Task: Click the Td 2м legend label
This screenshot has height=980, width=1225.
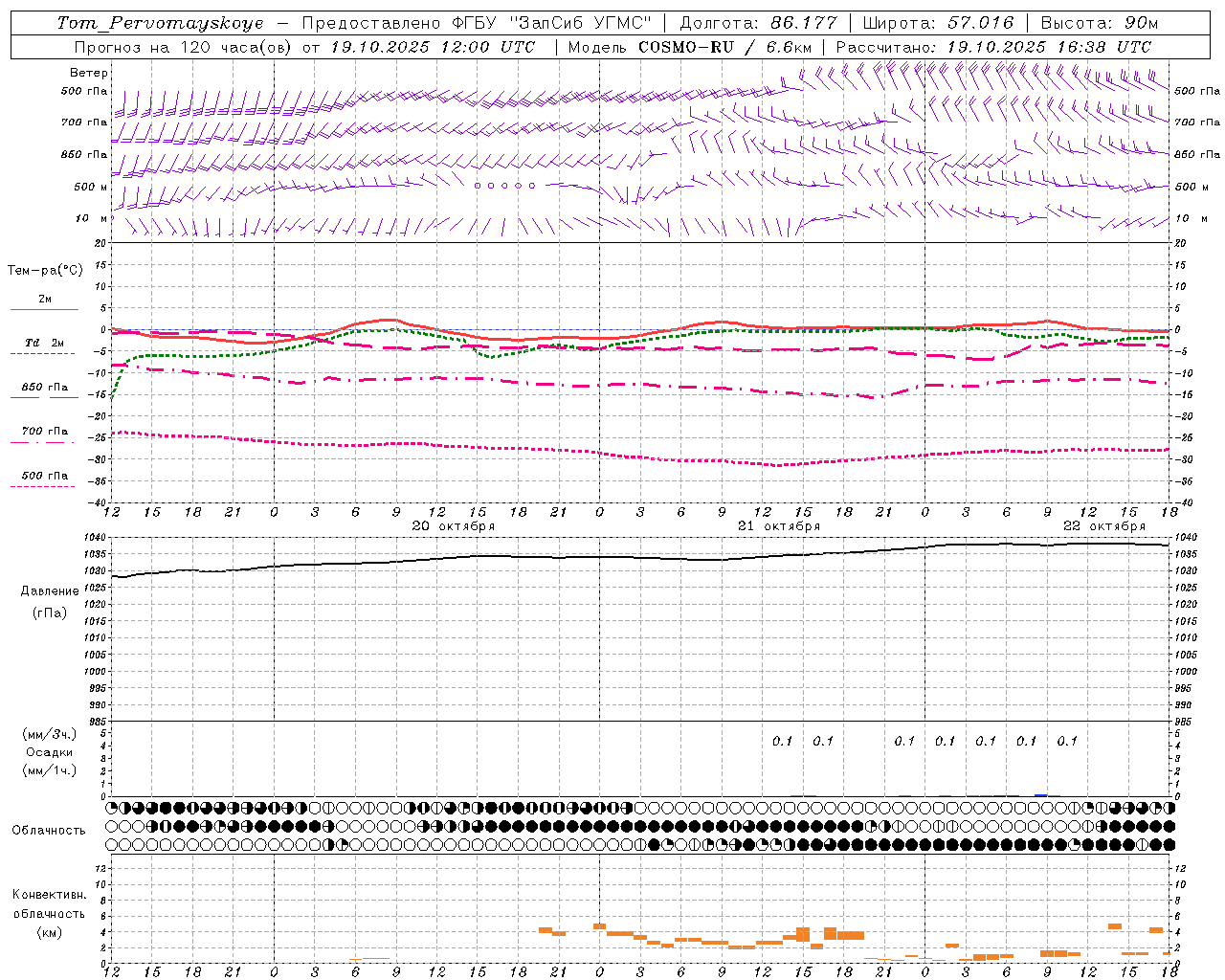Action: [44, 343]
